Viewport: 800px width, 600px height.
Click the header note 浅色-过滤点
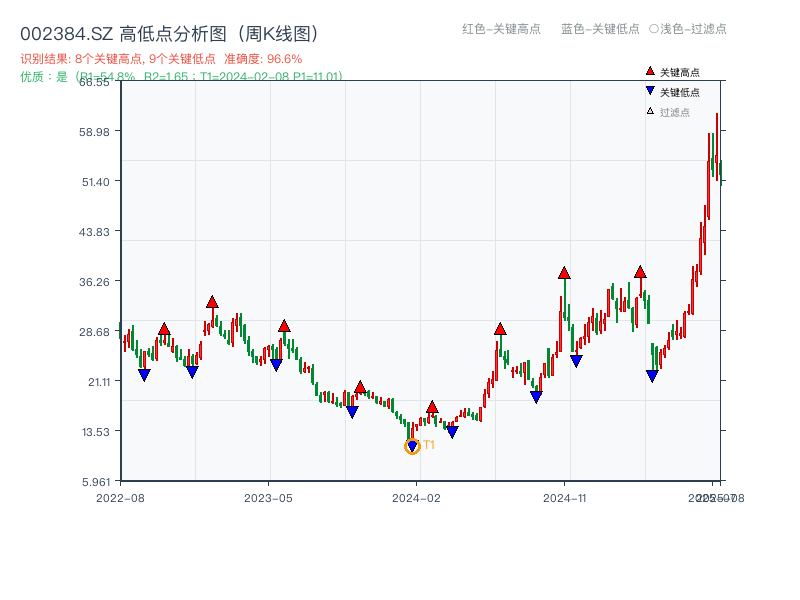688,29
